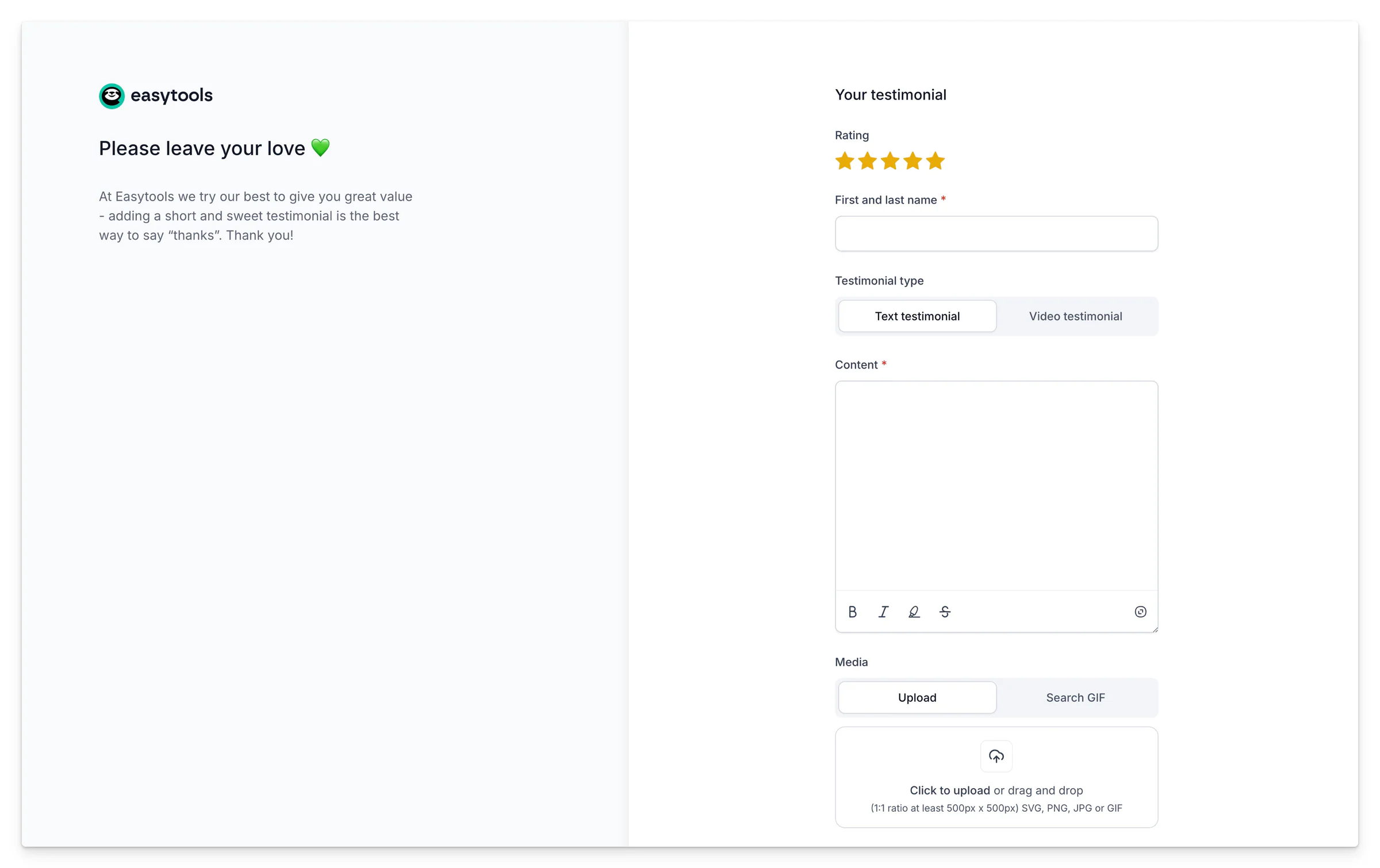Select the Upload media tab

click(917, 697)
